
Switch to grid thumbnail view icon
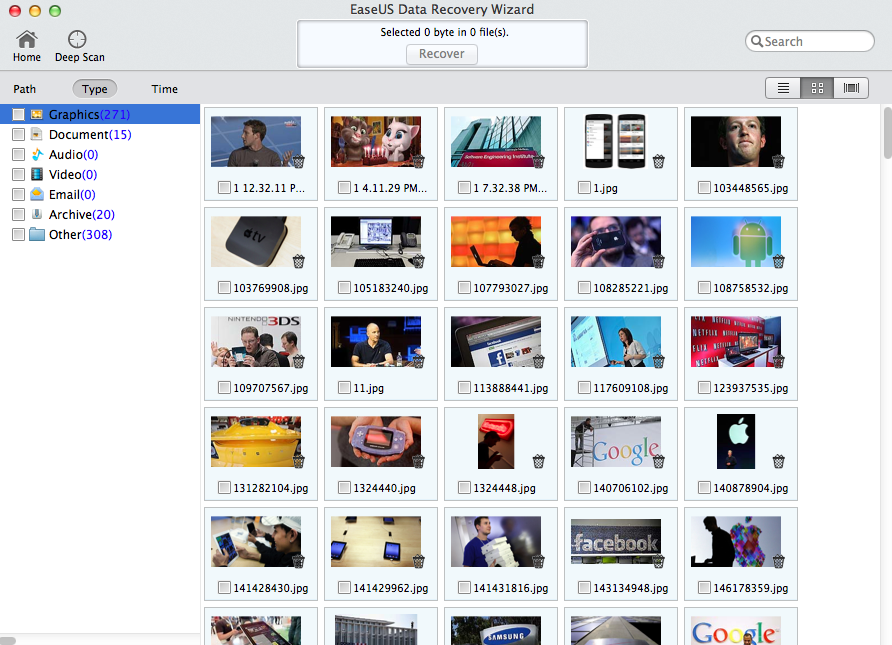(x=817, y=88)
